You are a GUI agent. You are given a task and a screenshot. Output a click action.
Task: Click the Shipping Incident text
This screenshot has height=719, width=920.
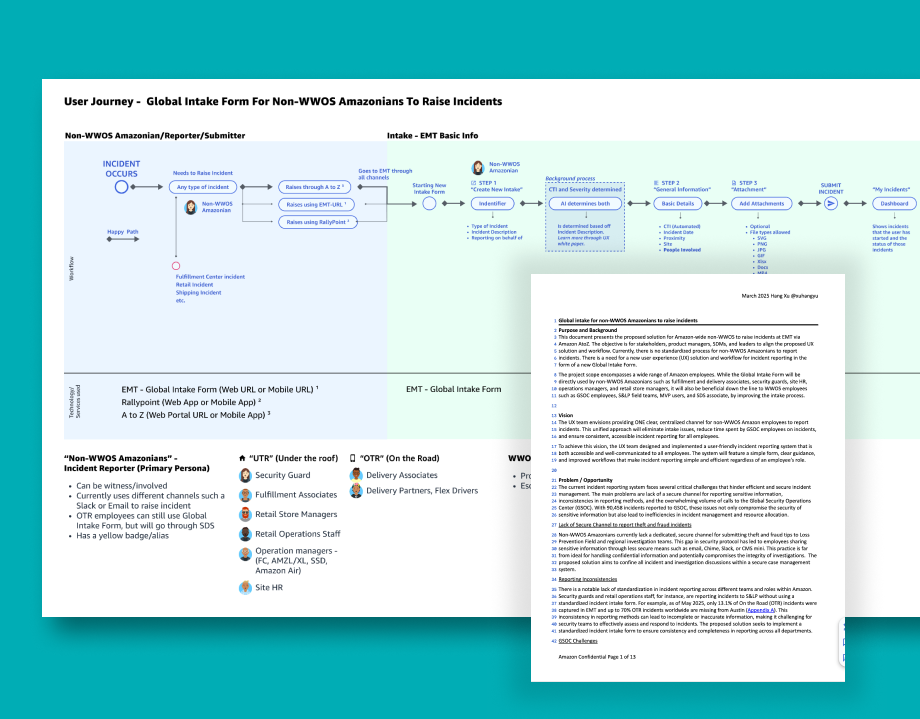coord(198,292)
